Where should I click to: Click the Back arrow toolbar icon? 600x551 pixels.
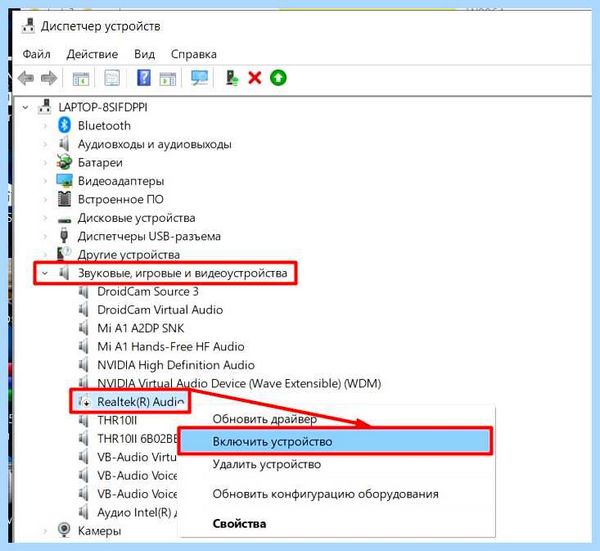26,78
